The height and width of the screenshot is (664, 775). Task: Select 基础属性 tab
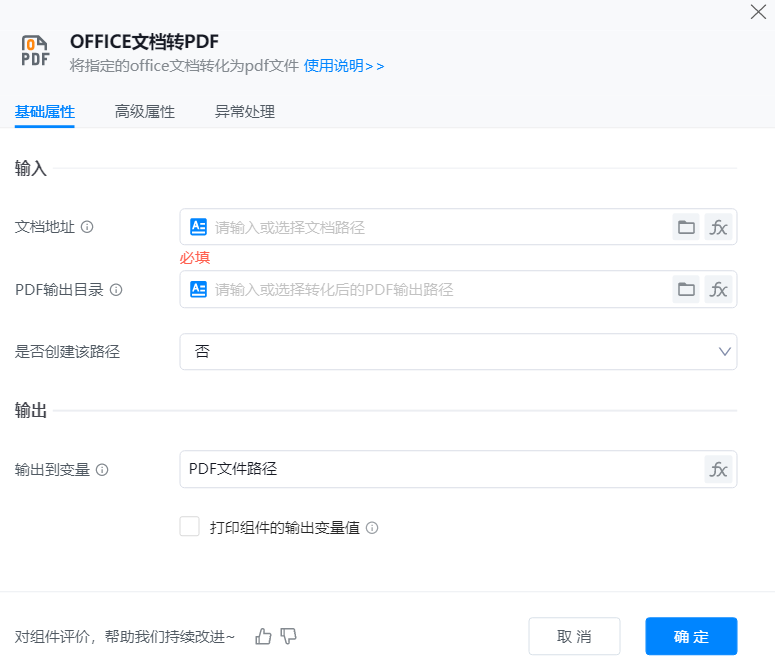45,112
